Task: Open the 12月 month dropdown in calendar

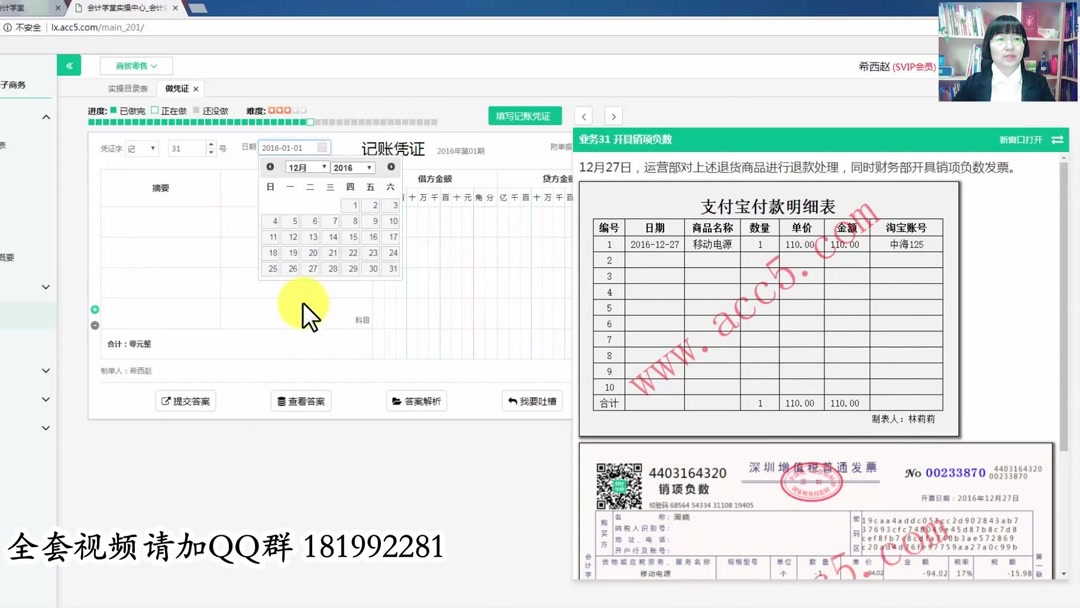Action: point(307,168)
